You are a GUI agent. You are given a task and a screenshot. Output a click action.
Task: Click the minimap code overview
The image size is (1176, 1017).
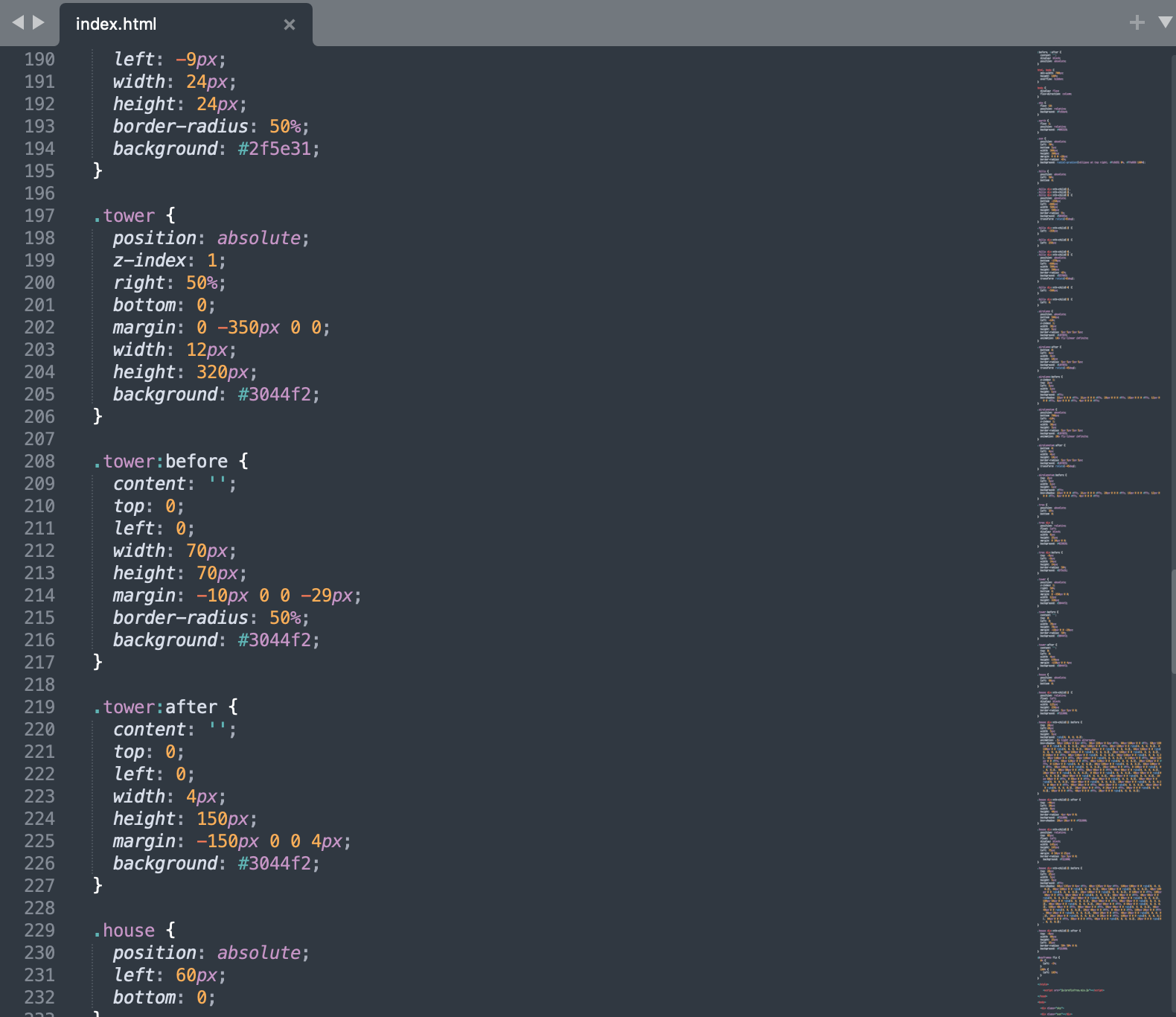point(1099,532)
